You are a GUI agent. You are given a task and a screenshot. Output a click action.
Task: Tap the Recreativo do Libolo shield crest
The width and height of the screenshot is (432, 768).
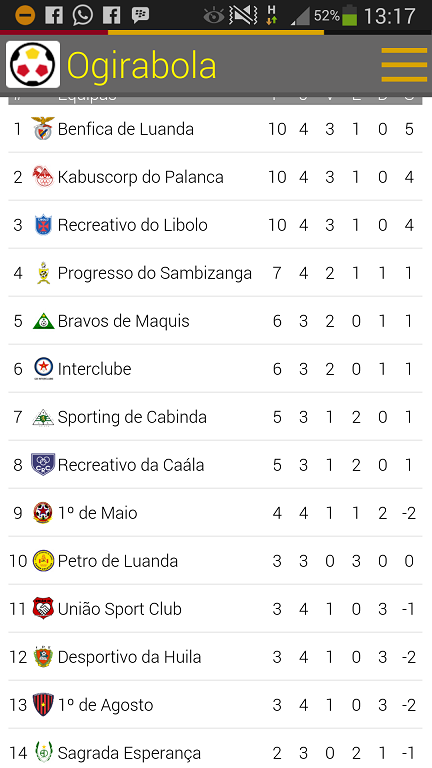pos(43,224)
